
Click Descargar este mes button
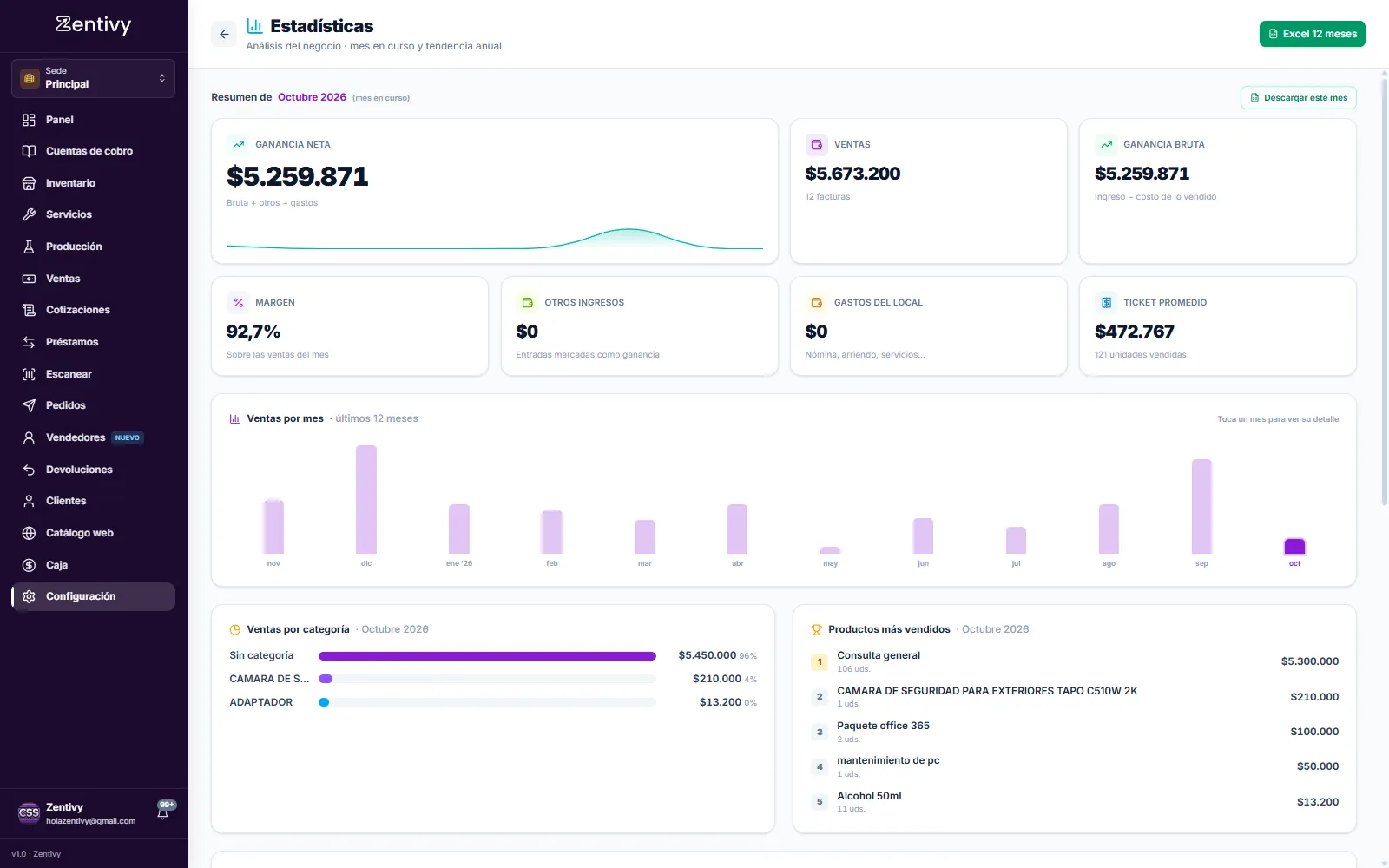tap(1298, 98)
